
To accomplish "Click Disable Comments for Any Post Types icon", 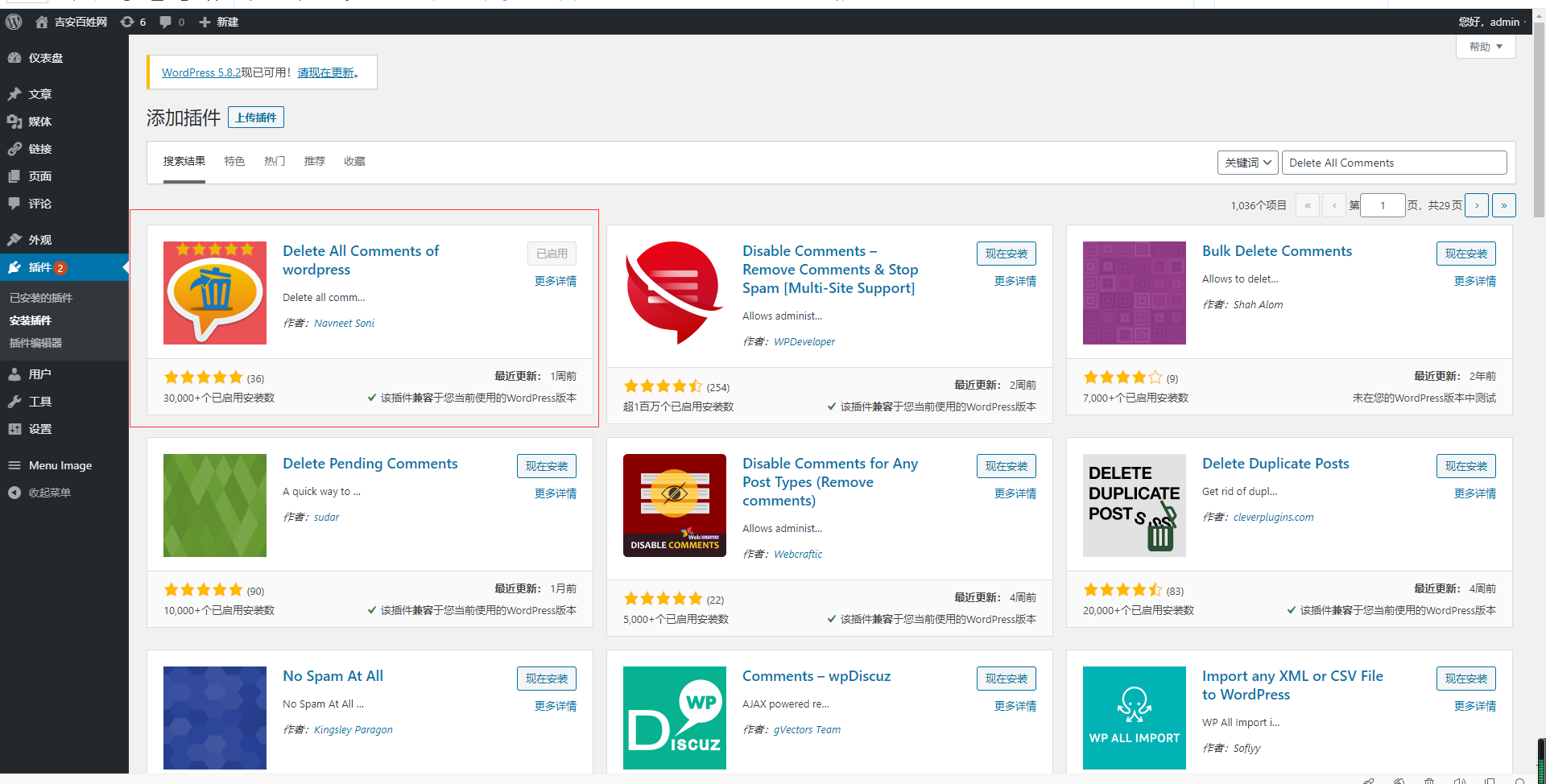I will click(x=675, y=505).
